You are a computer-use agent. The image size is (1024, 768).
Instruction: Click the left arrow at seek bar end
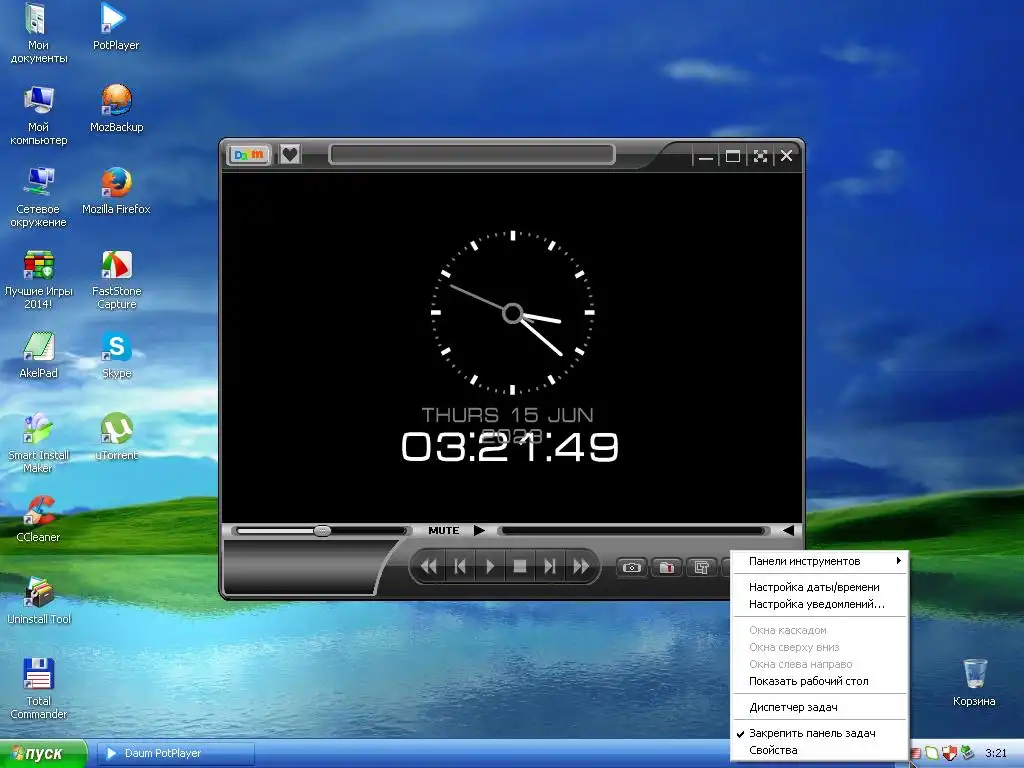coord(788,530)
